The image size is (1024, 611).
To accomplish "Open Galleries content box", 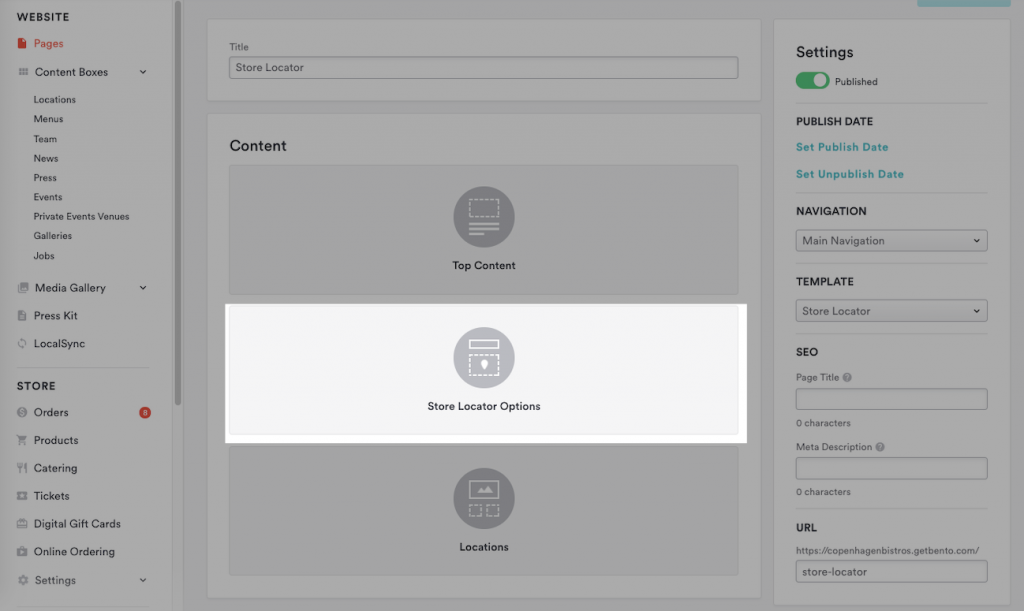I will tap(53, 236).
